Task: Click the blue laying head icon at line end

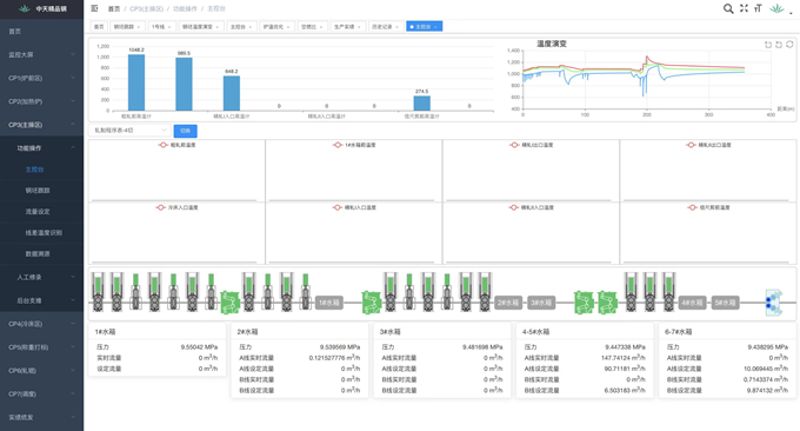Action: 773,302
